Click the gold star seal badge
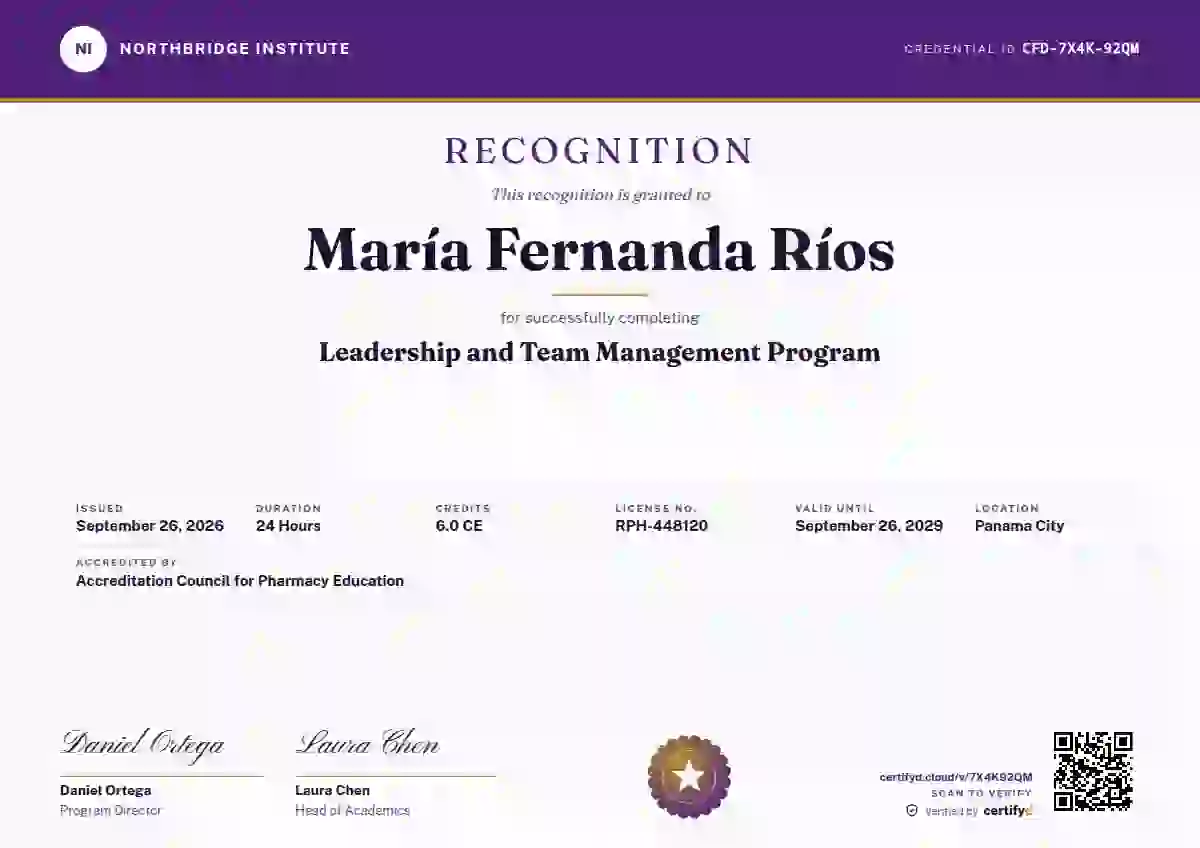The height and width of the screenshot is (848, 1200). [689, 777]
